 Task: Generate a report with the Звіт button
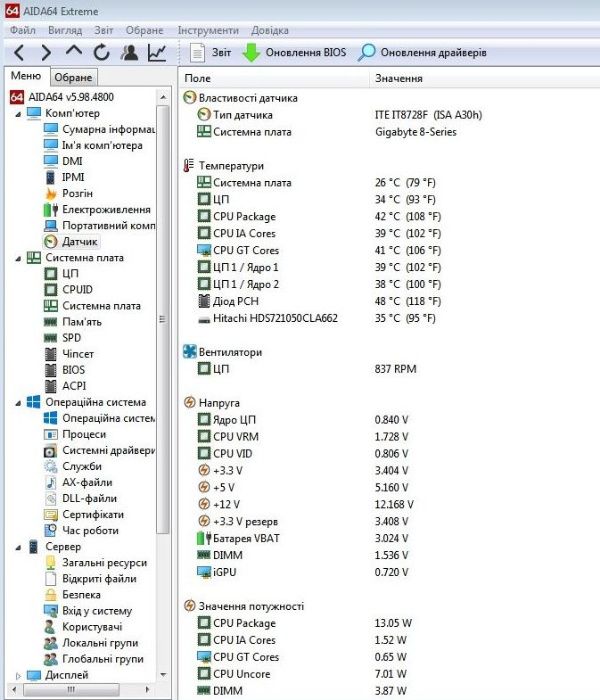coord(210,53)
